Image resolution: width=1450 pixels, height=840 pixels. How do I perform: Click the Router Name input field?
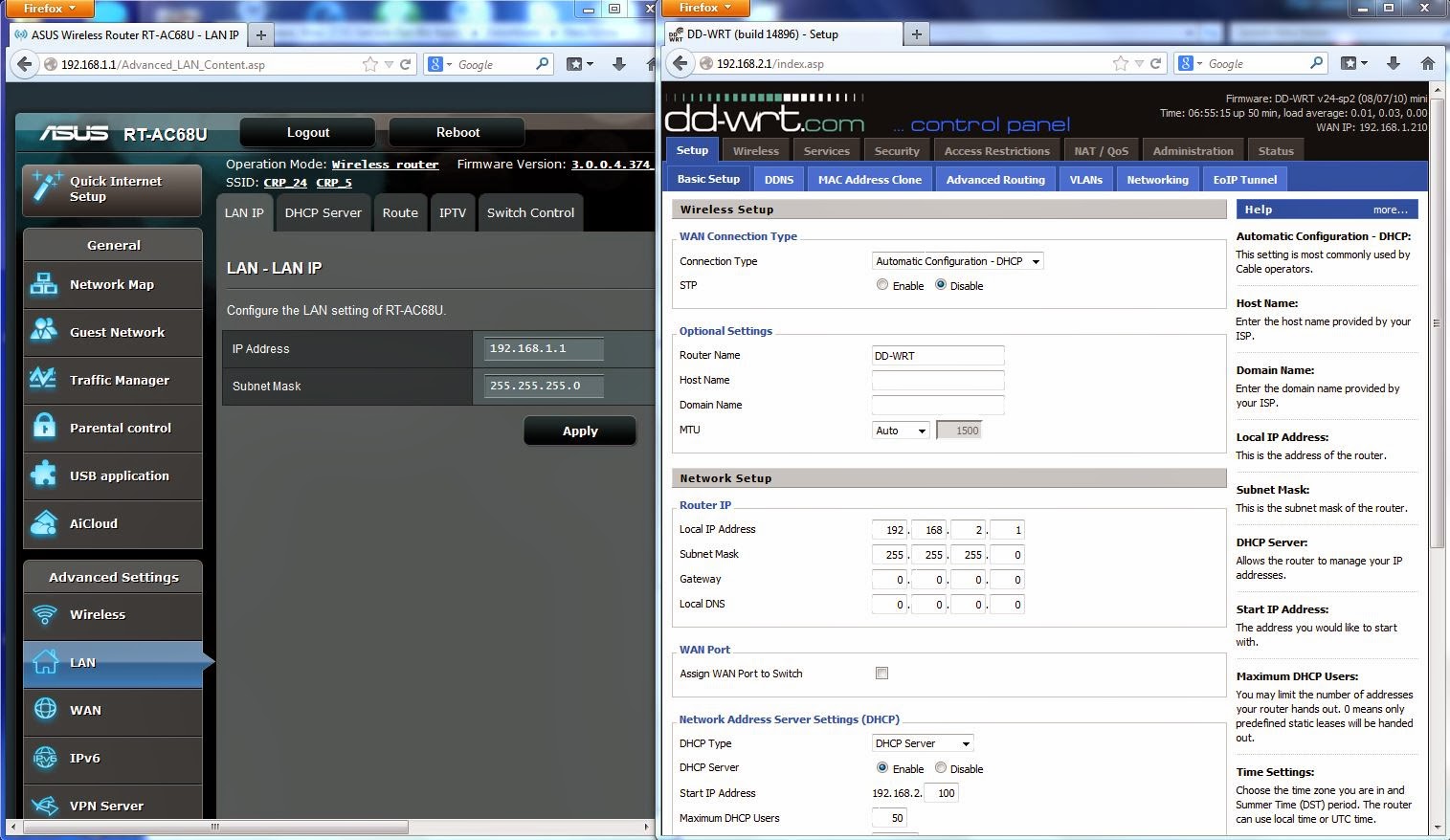point(938,356)
